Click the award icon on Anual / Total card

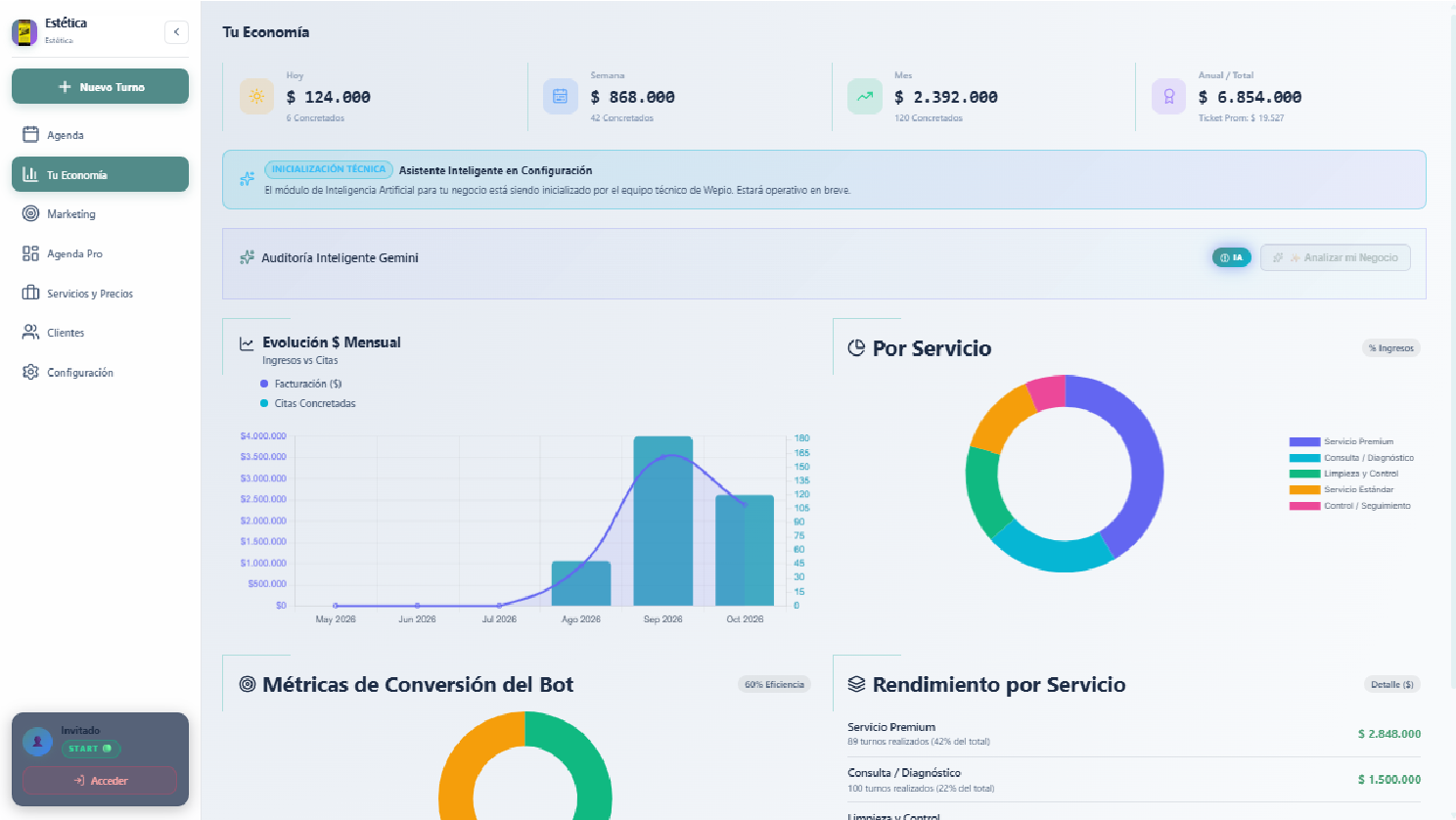[1168, 97]
